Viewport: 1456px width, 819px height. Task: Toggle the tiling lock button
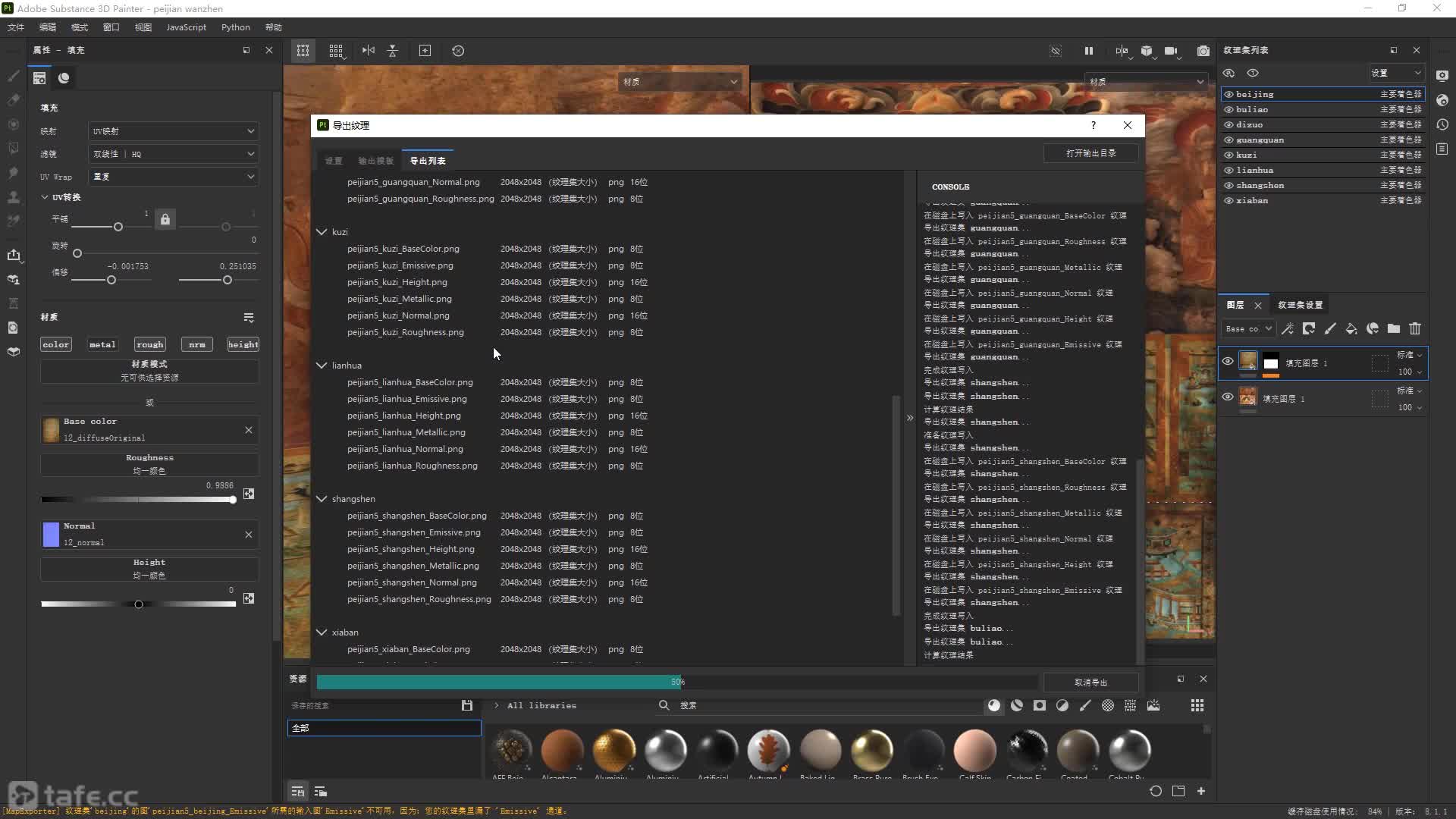point(165,219)
